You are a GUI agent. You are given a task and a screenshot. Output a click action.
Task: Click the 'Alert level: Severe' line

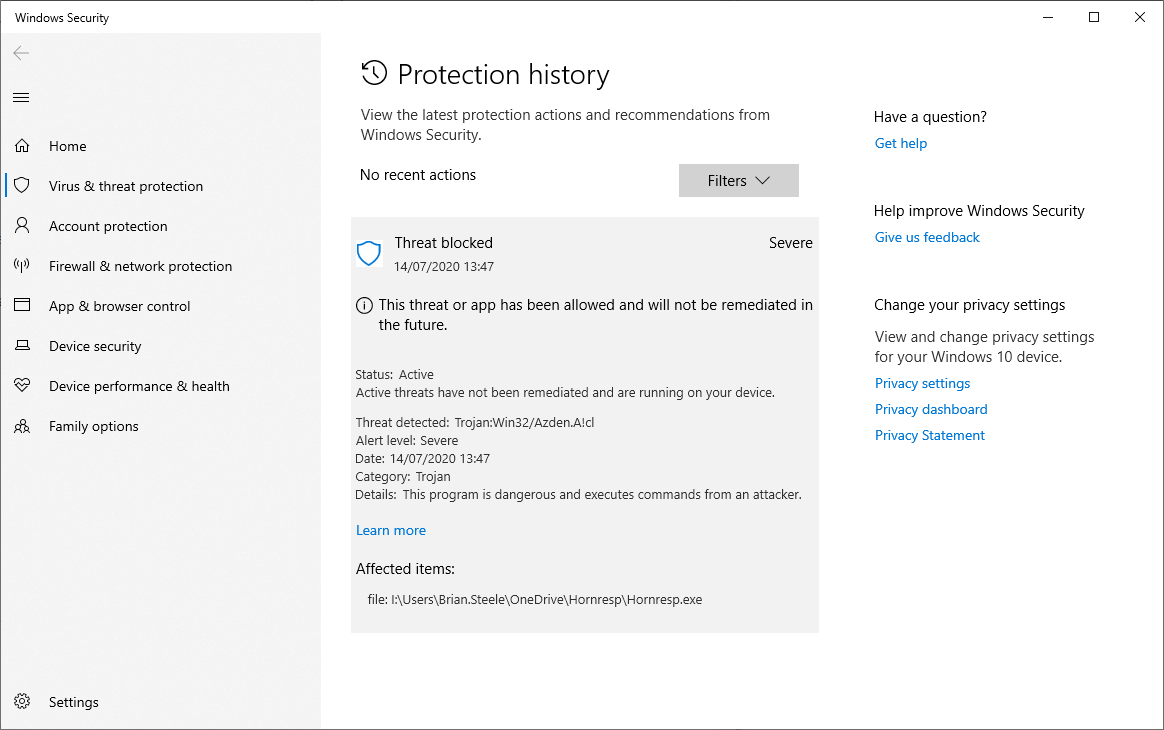coord(406,440)
